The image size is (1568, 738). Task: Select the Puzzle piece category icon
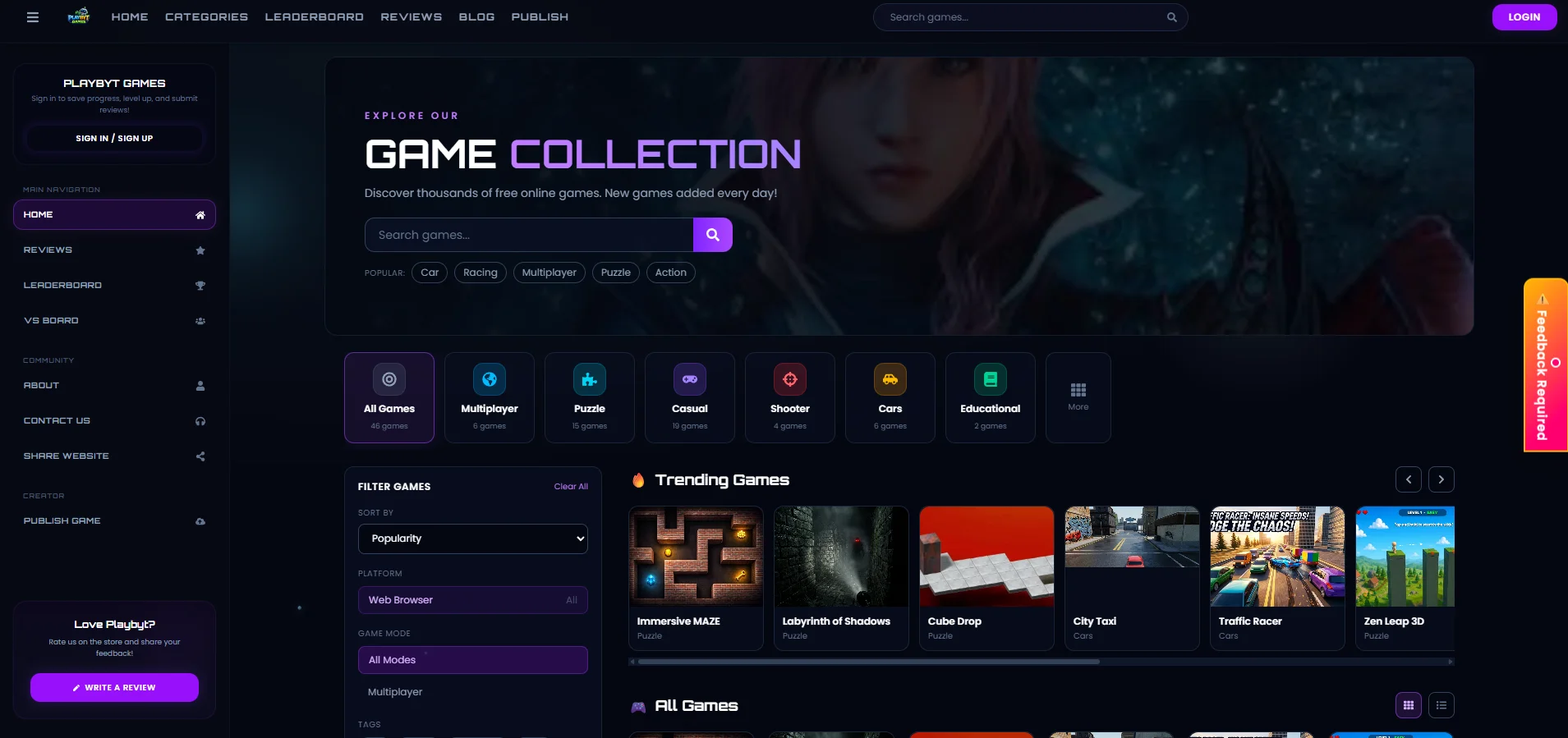coord(590,379)
